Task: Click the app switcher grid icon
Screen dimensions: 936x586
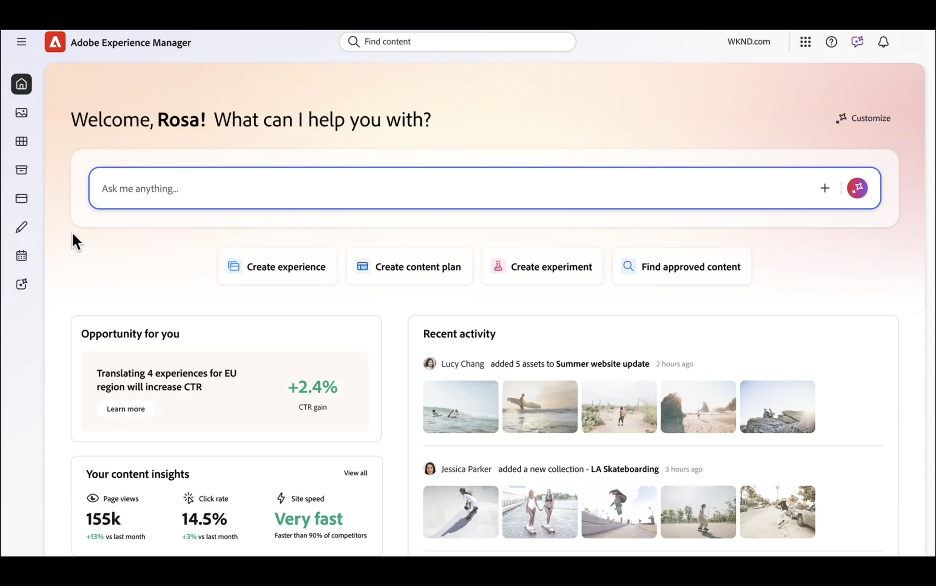Action: pyautogui.click(x=805, y=42)
